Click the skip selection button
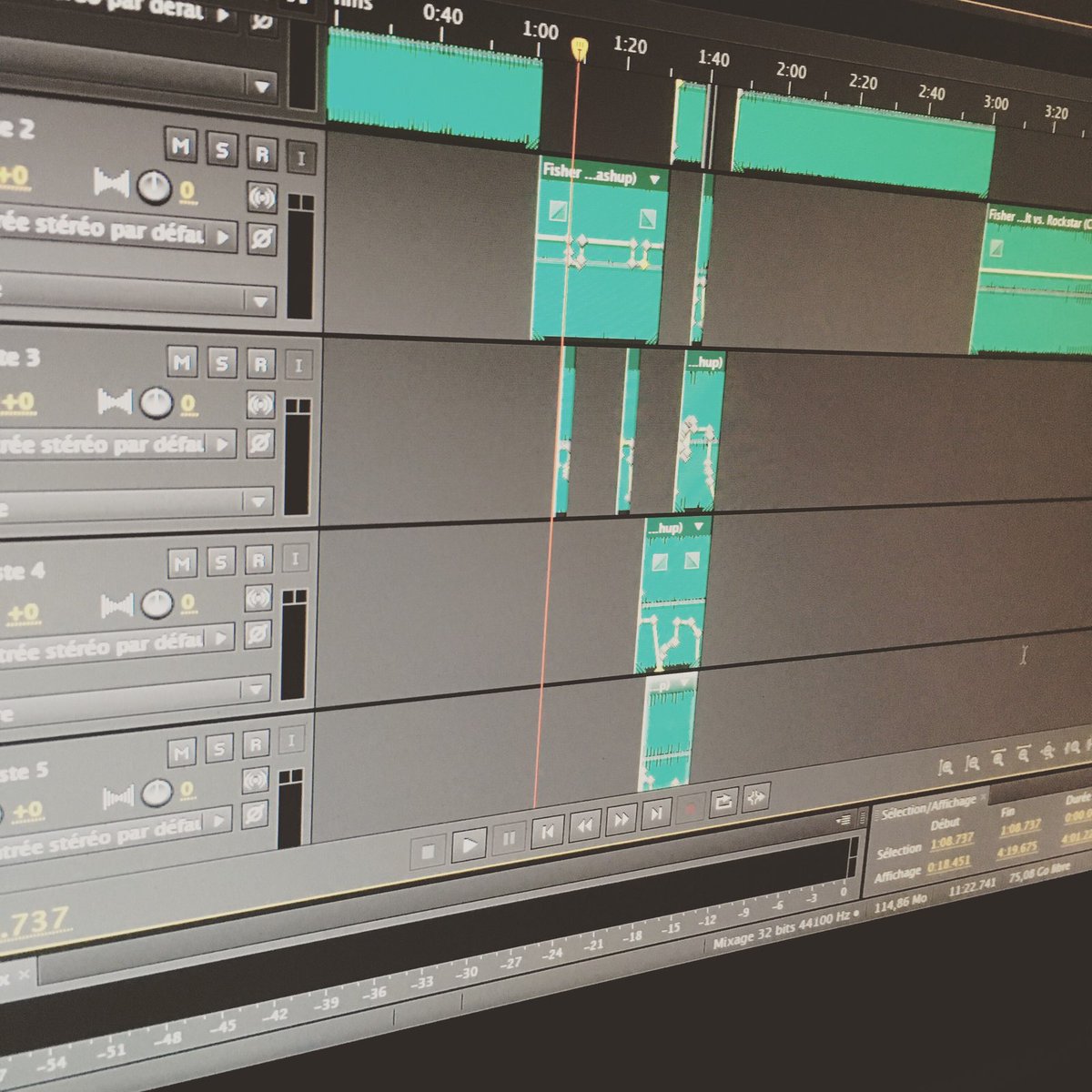 click(x=755, y=798)
